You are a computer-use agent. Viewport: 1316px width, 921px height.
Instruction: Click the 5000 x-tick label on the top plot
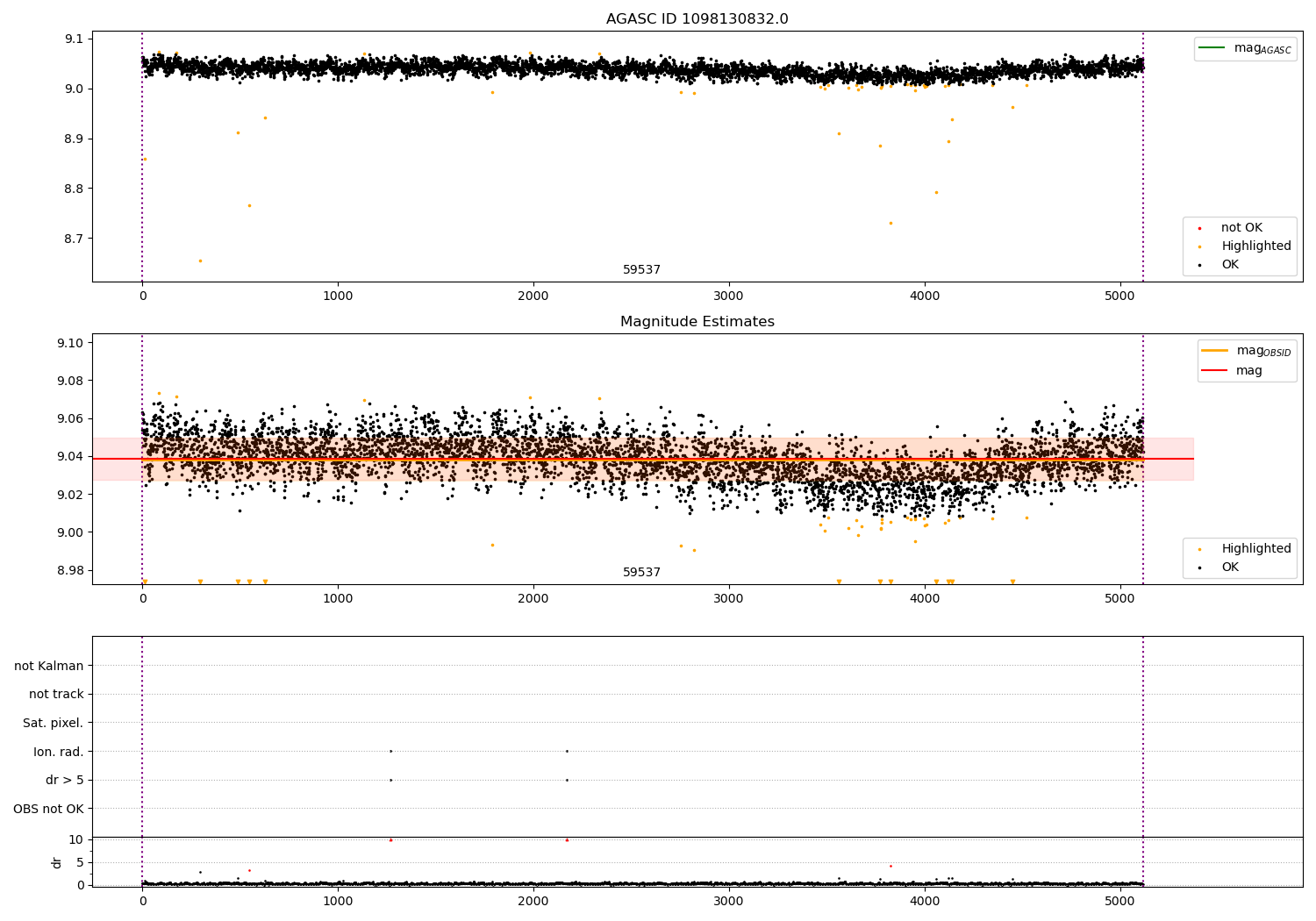click(1119, 296)
